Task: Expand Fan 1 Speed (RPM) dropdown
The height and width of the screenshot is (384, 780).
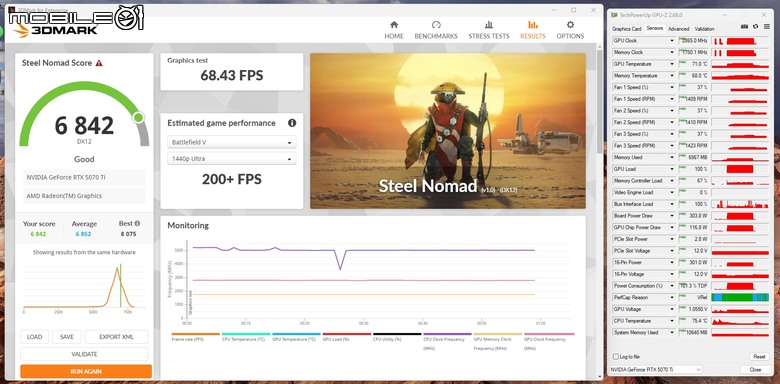Action: point(672,99)
